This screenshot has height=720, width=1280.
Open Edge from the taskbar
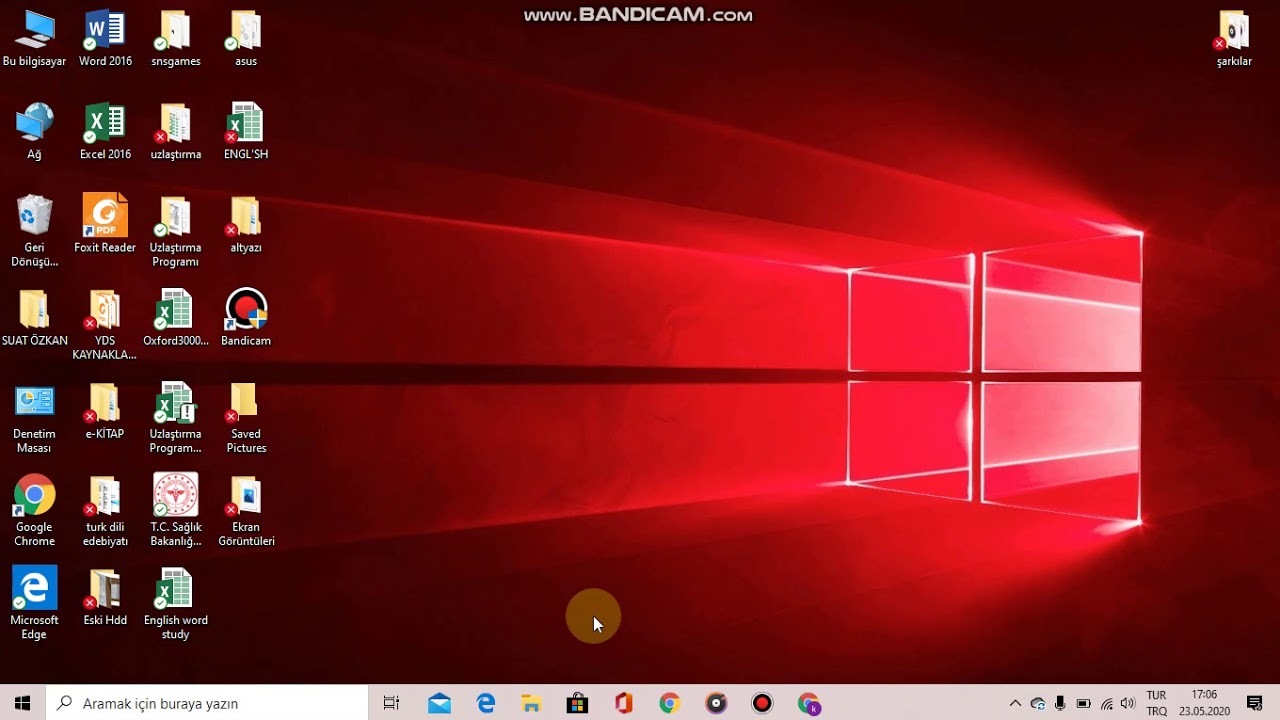[x=486, y=703]
